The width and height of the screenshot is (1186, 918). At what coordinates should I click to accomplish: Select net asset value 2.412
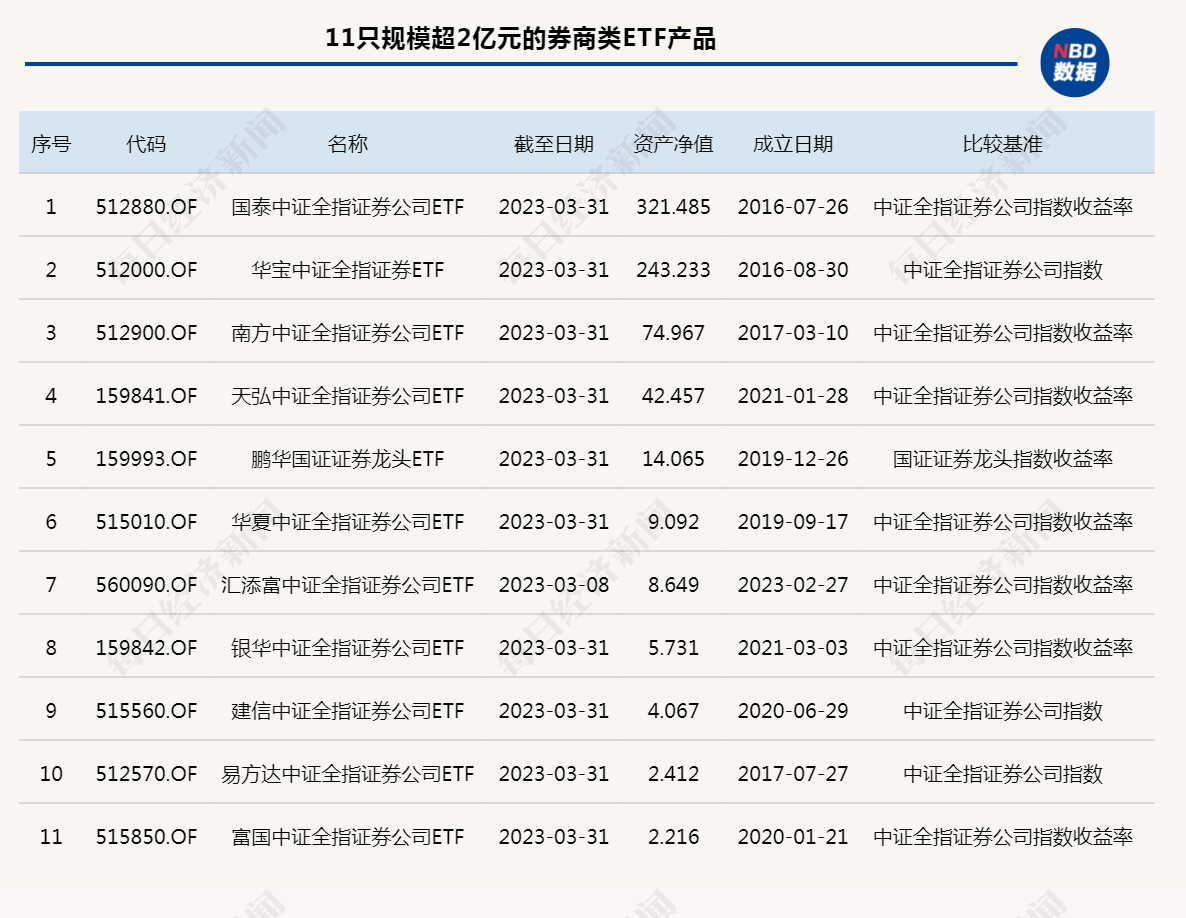click(673, 774)
